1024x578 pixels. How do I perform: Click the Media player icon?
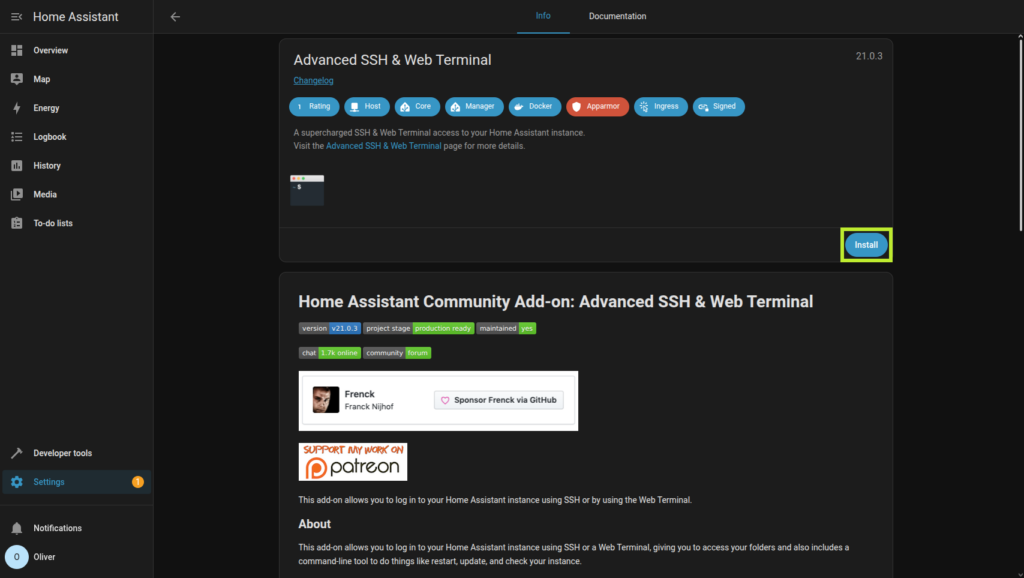[17, 194]
